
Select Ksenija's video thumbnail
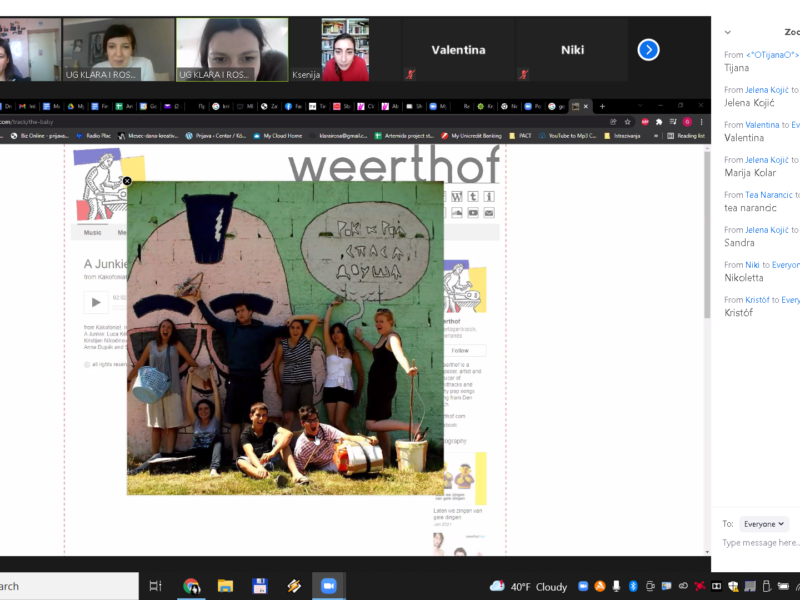(345, 50)
